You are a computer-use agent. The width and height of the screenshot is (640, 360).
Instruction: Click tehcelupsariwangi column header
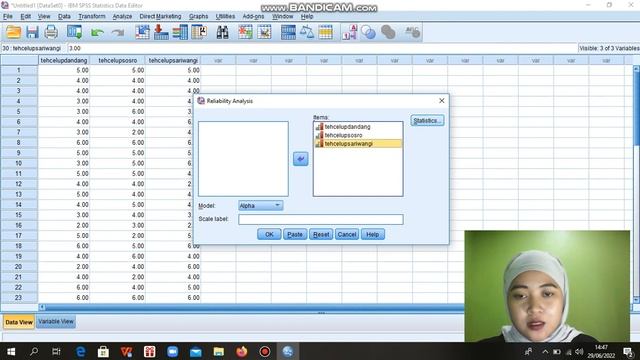(x=173, y=60)
